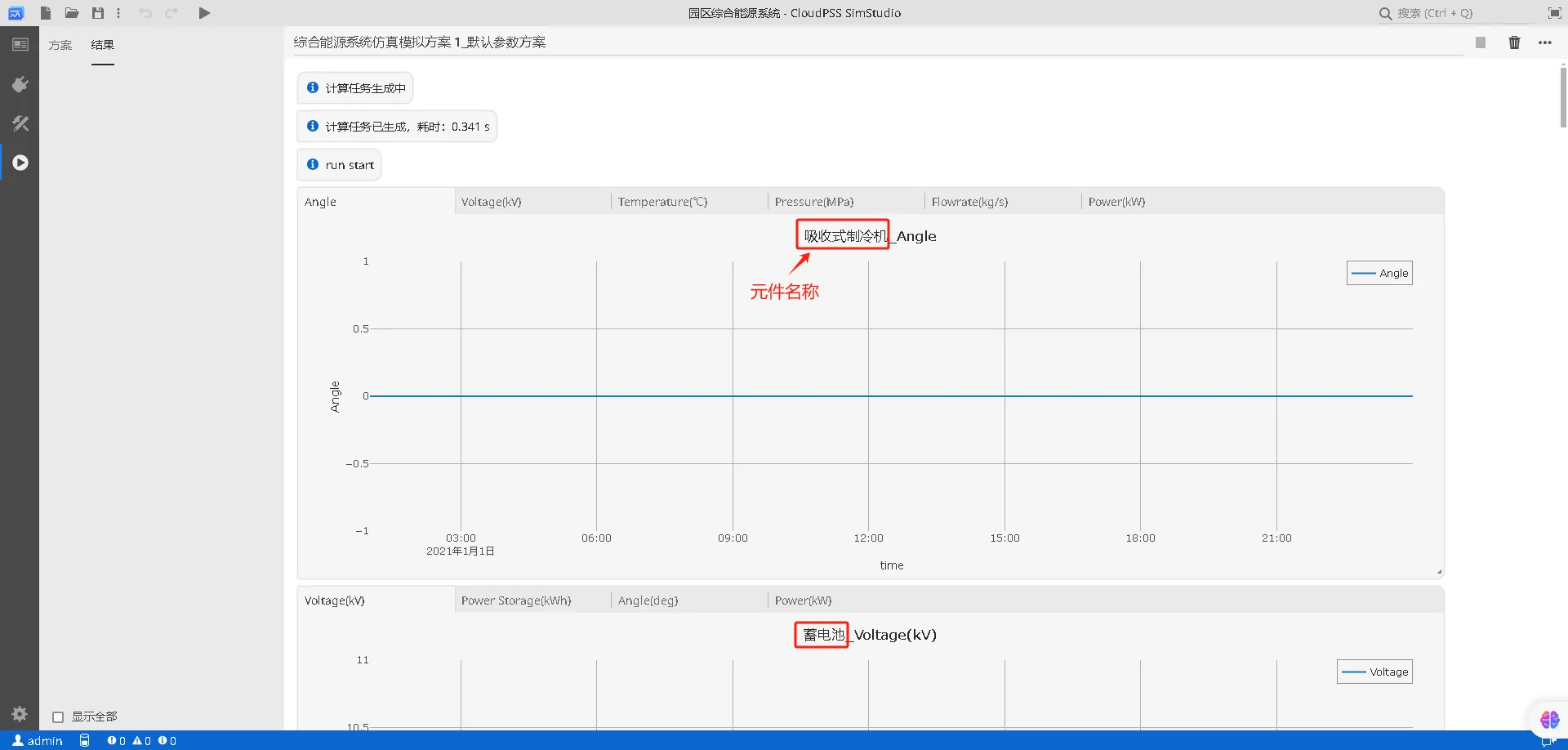Open the implementation tools icon in the sidebar
Screen dimensions: 1568x750
[20, 123]
